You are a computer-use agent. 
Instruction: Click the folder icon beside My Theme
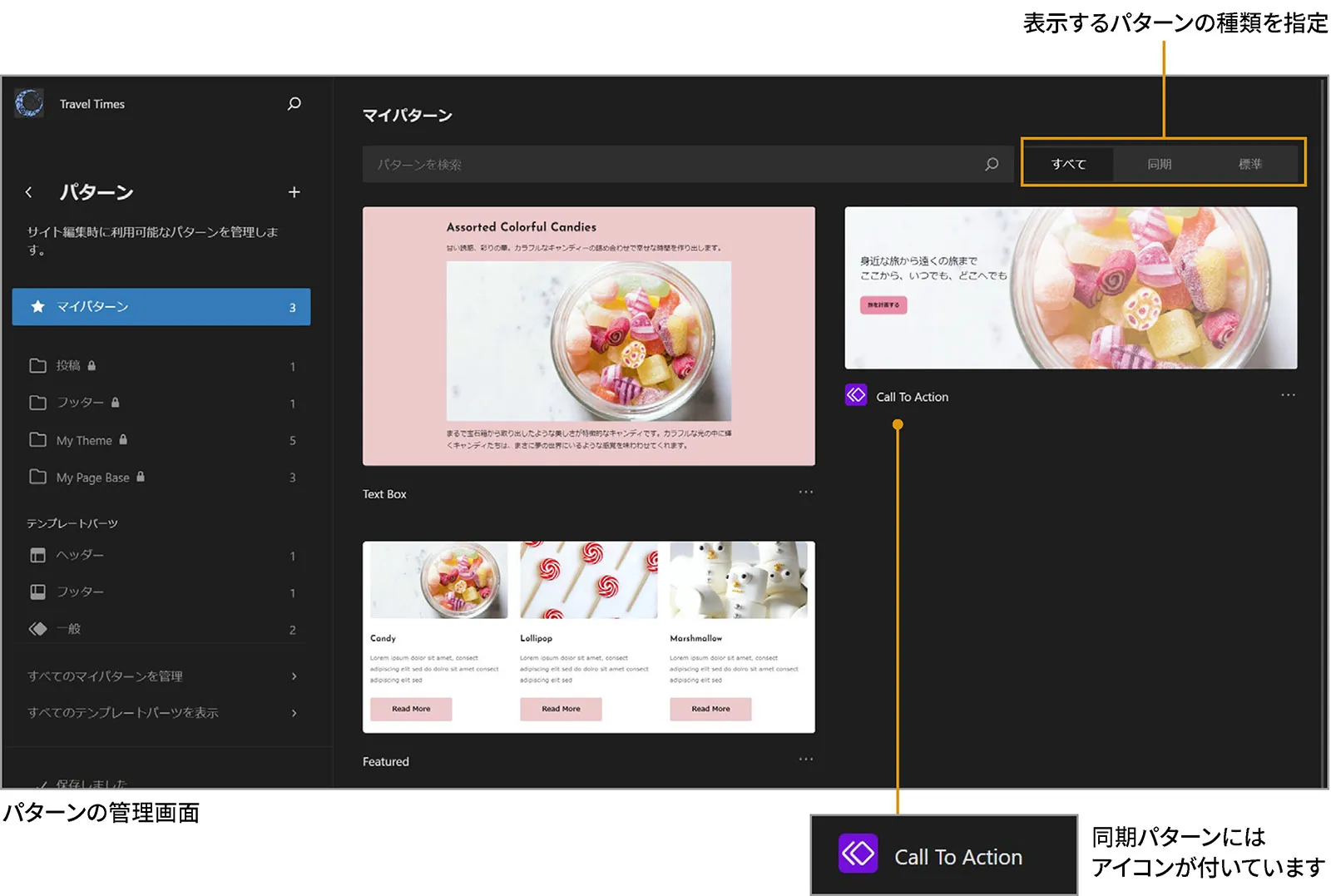tap(38, 440)
